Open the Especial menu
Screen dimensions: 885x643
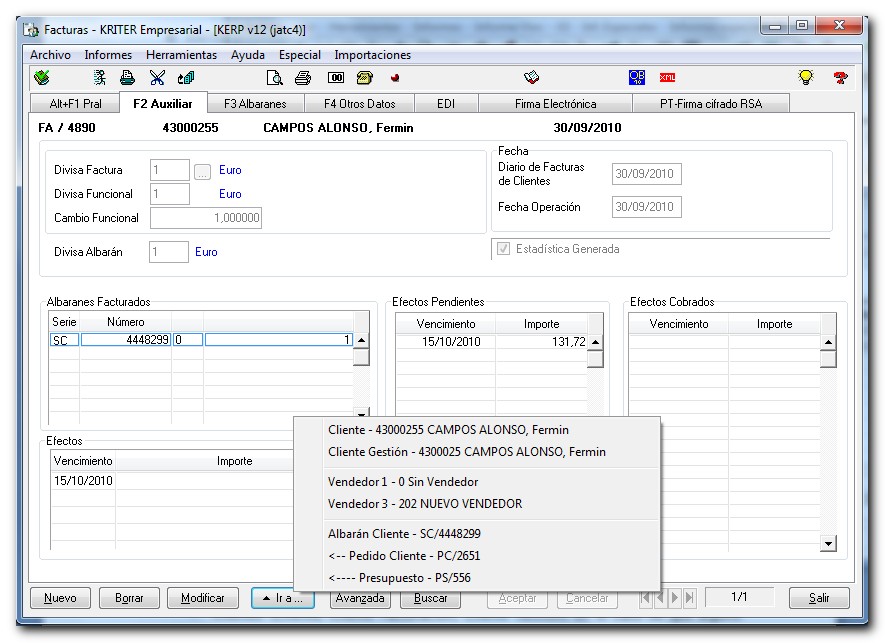[x=300, y=55]
